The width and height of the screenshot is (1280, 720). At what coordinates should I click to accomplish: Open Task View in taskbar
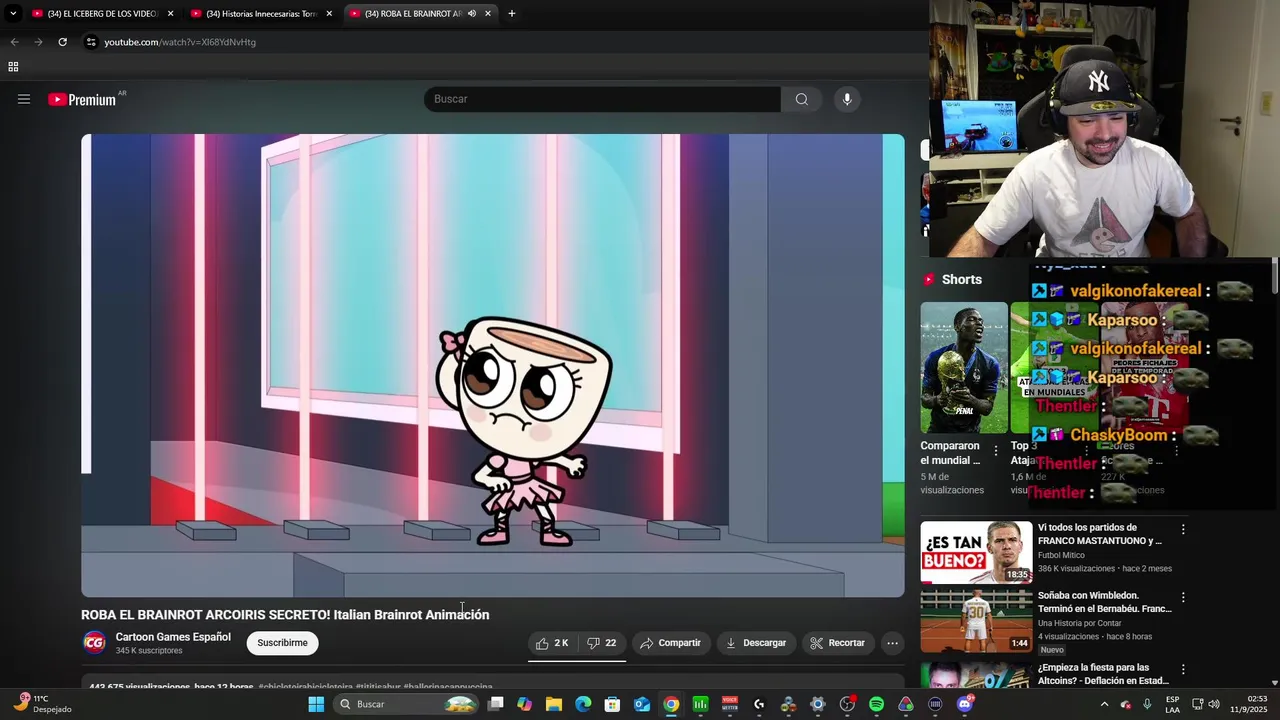(x=495, y=704)
